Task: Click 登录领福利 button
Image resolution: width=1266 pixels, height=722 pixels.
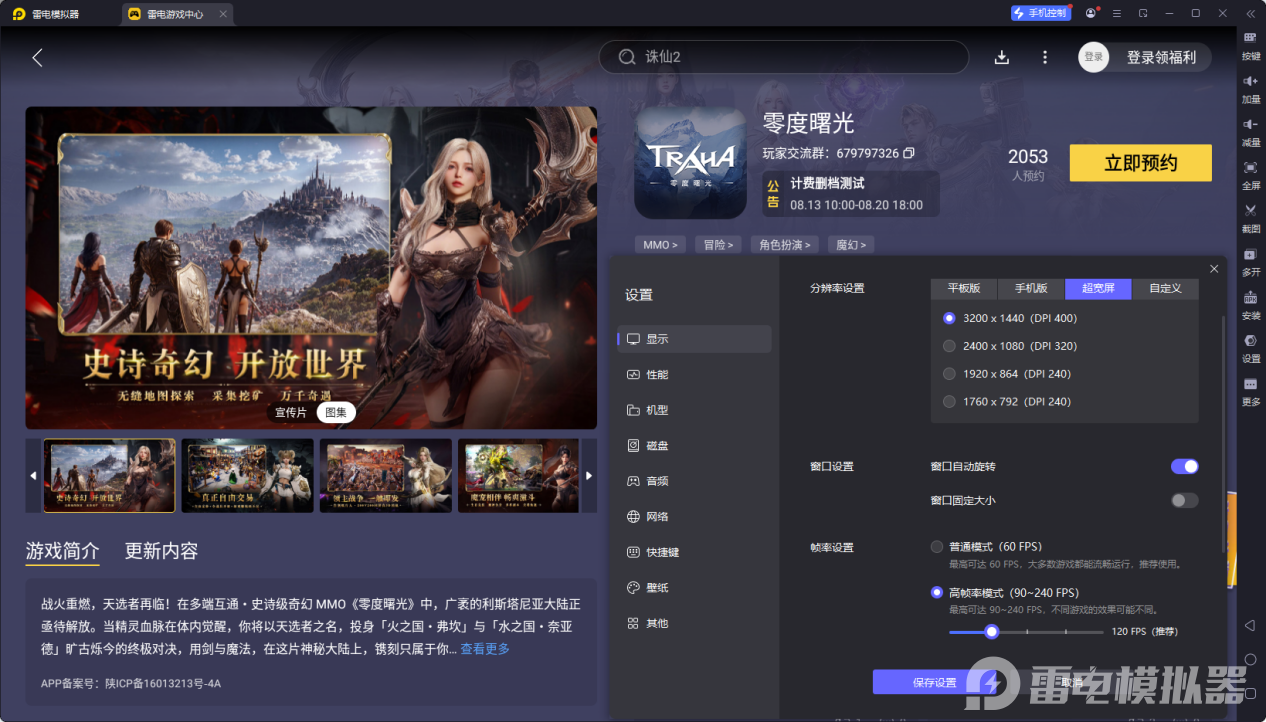Action: point(1160,57)
